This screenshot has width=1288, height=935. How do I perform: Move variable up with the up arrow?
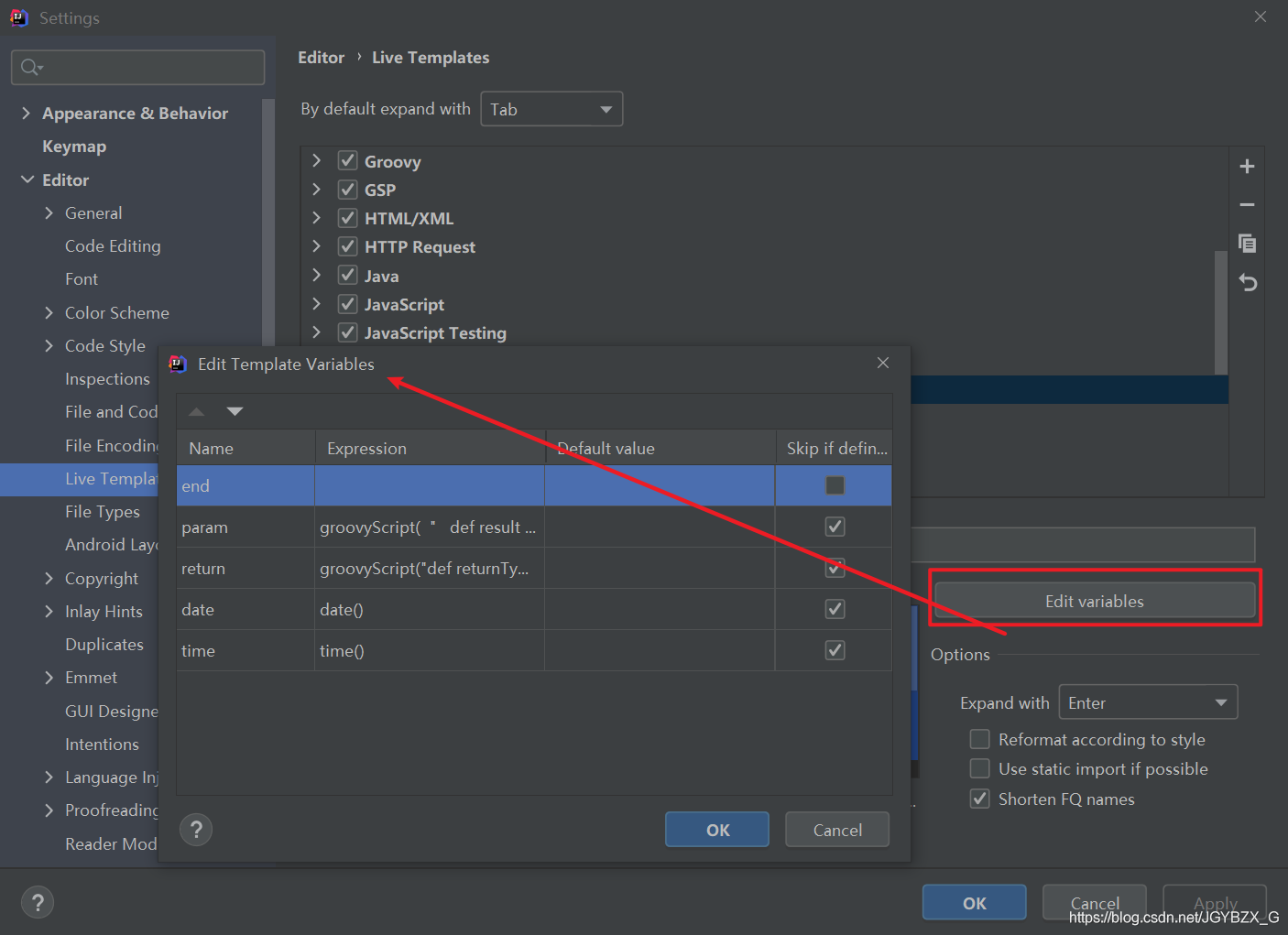(x=196, y=411)
